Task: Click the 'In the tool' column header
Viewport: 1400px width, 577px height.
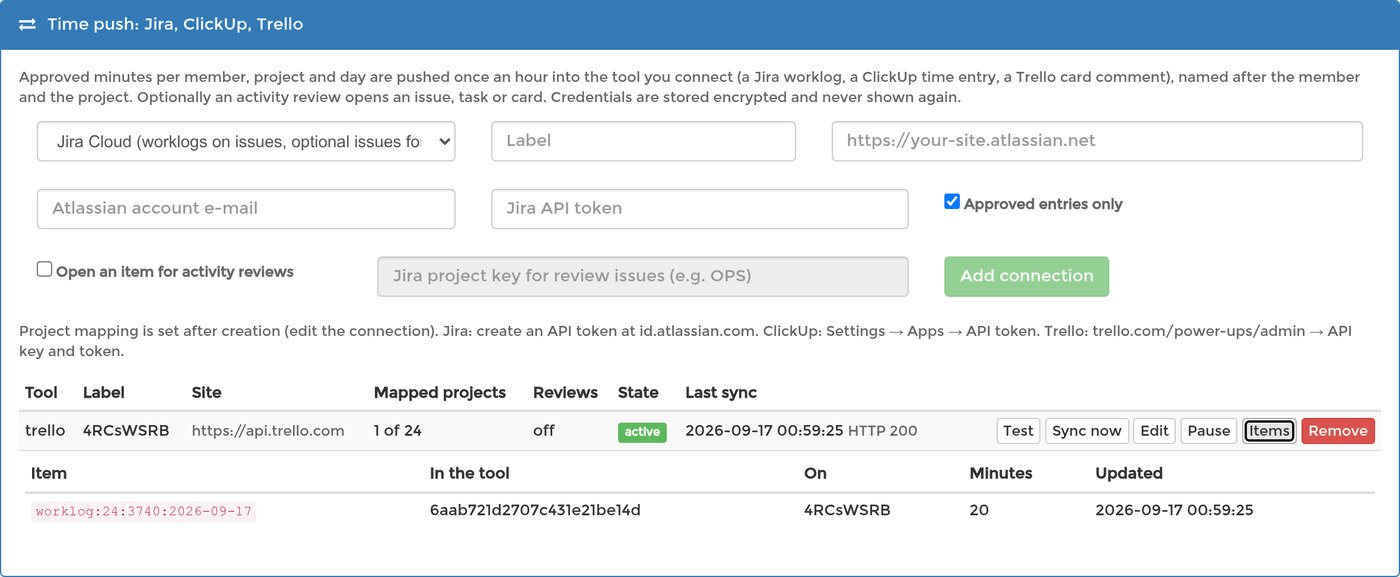Action: click(x=470, y=473)
